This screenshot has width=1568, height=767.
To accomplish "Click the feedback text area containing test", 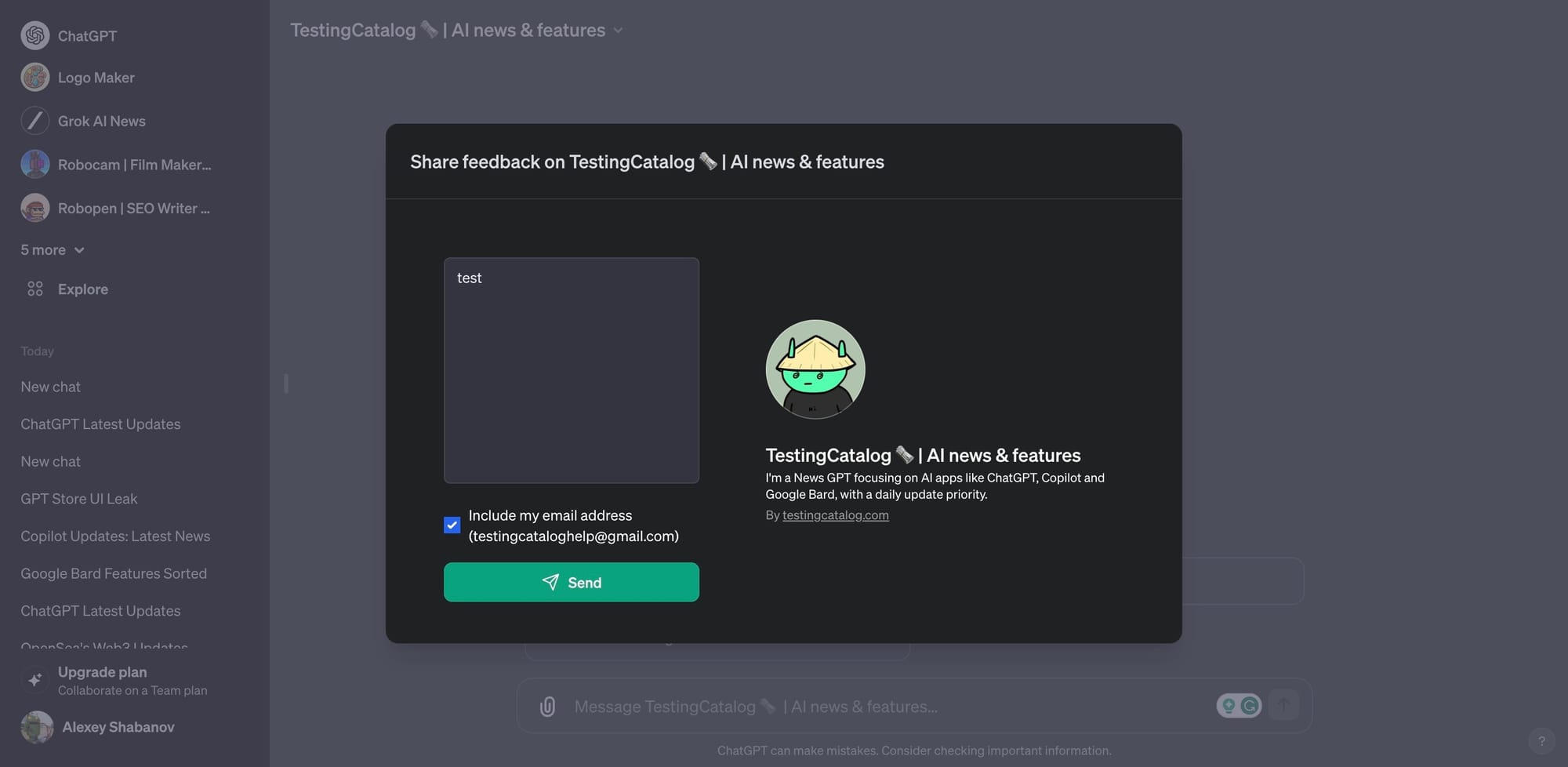I will tap(572, 370).
